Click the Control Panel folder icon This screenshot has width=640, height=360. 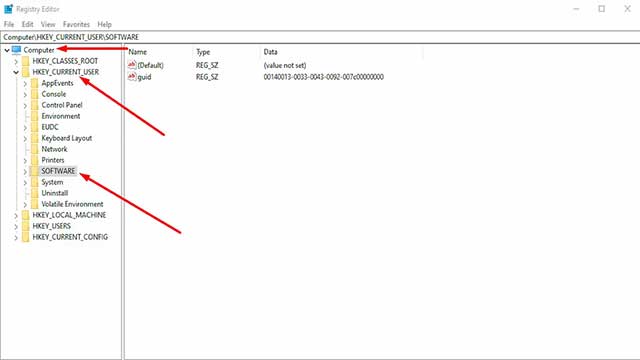coord(35,105)
